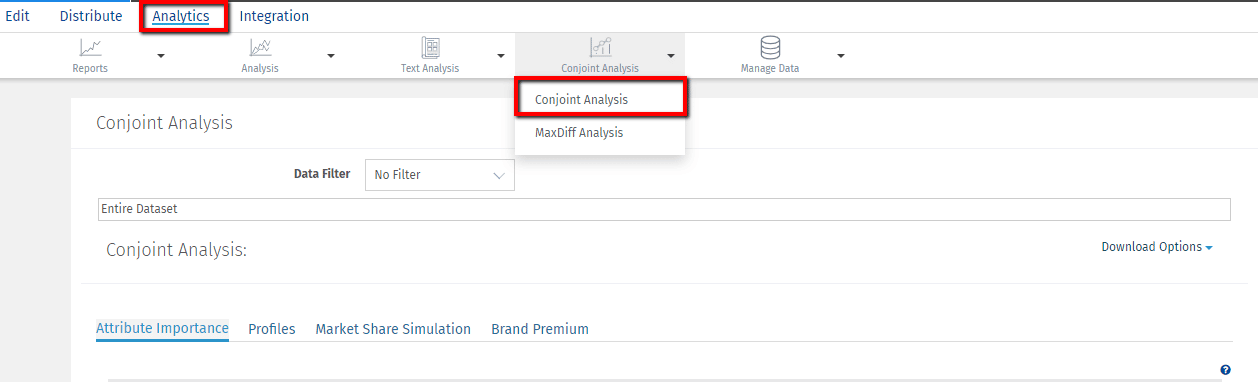Viewport: 1258px width, 382px height.
Task: Switch to the Integration tab
Action: pyautogui.click(x=274, y=16)
